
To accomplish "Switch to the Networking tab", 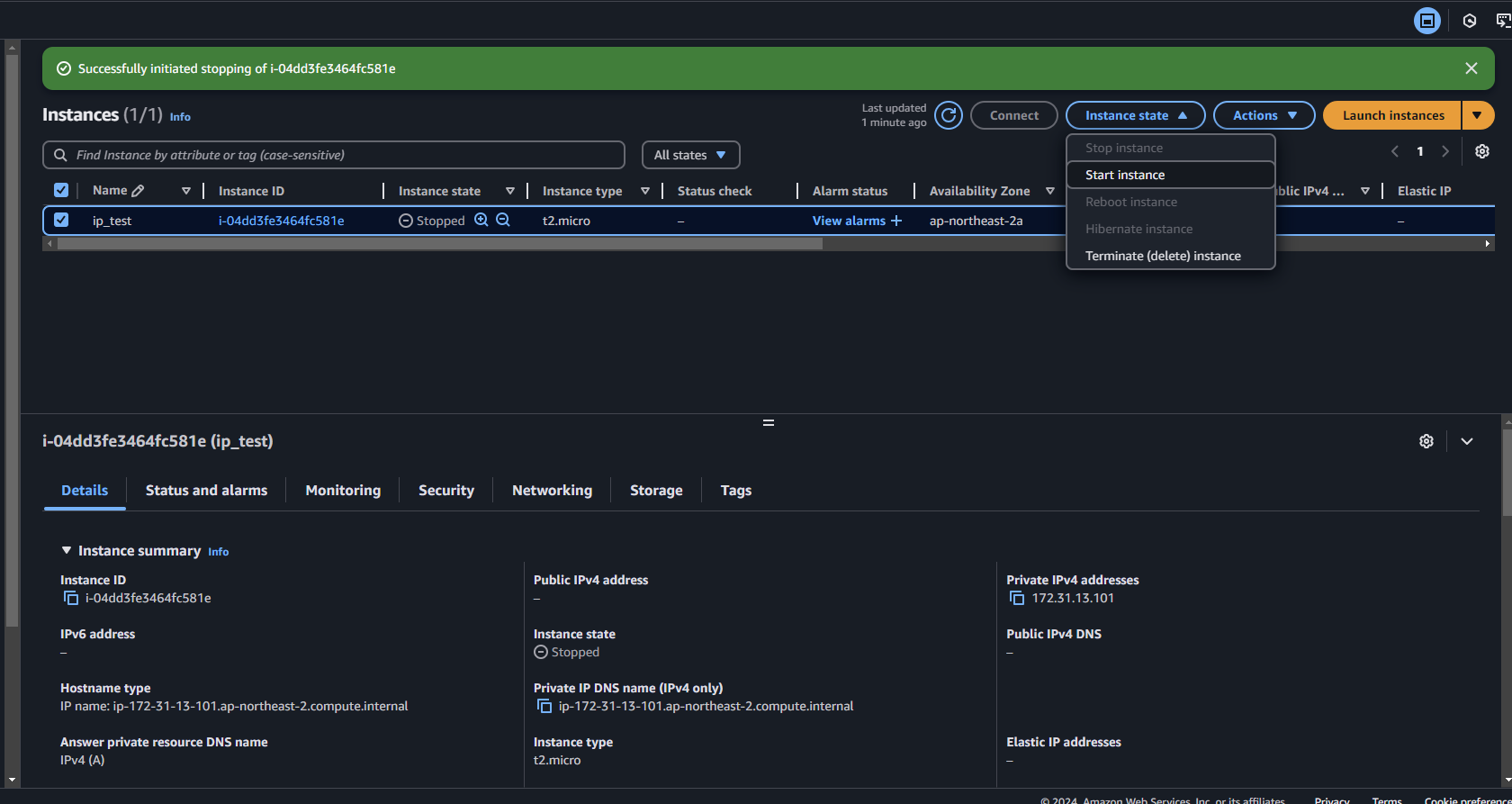I will point(552,491).
